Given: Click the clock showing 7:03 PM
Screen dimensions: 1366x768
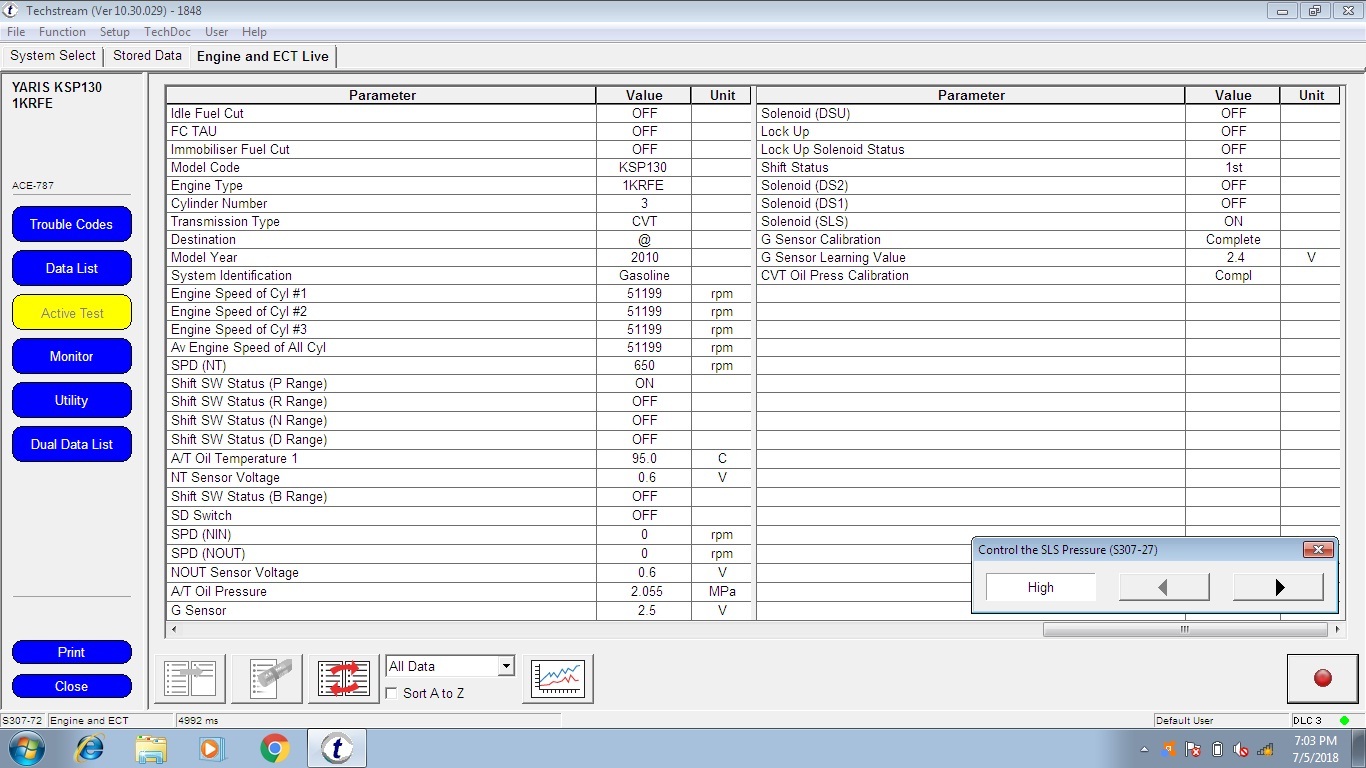Looking at the screenshot, I should click(x=1315, y=741).
